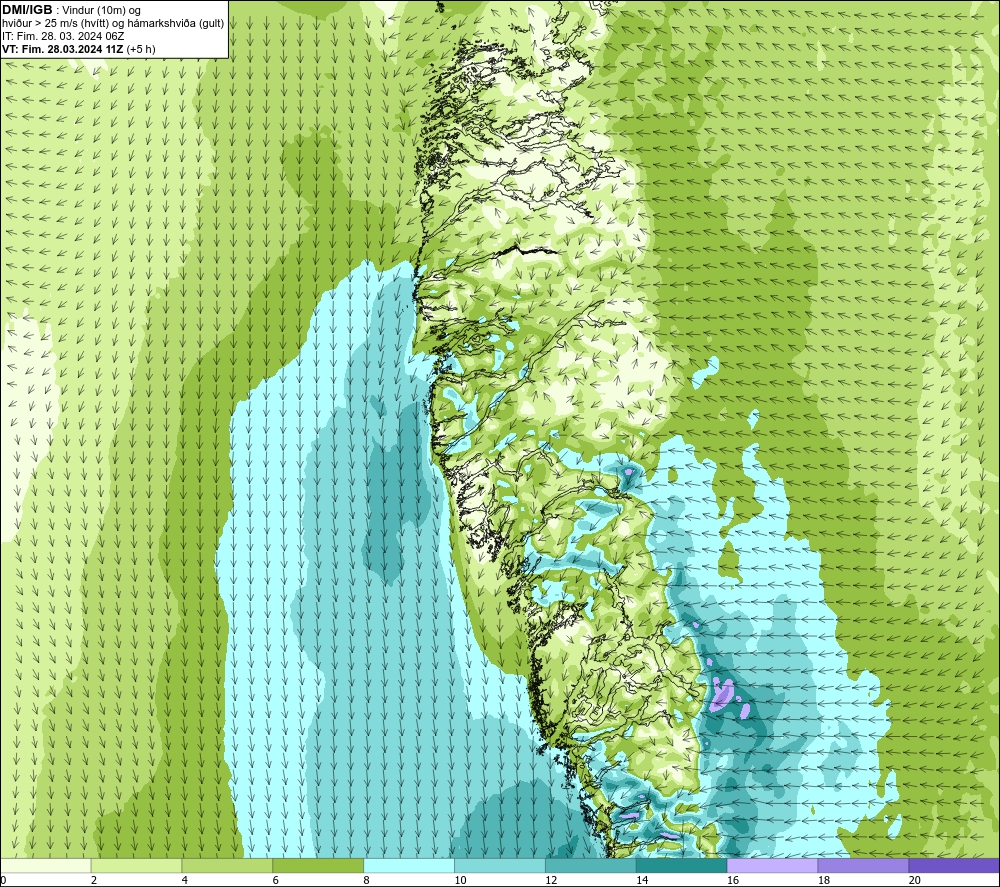Click the 16–18 m/s light purple legend swatch
Screen dimensions: 1000x887
[x=772, y=865]
